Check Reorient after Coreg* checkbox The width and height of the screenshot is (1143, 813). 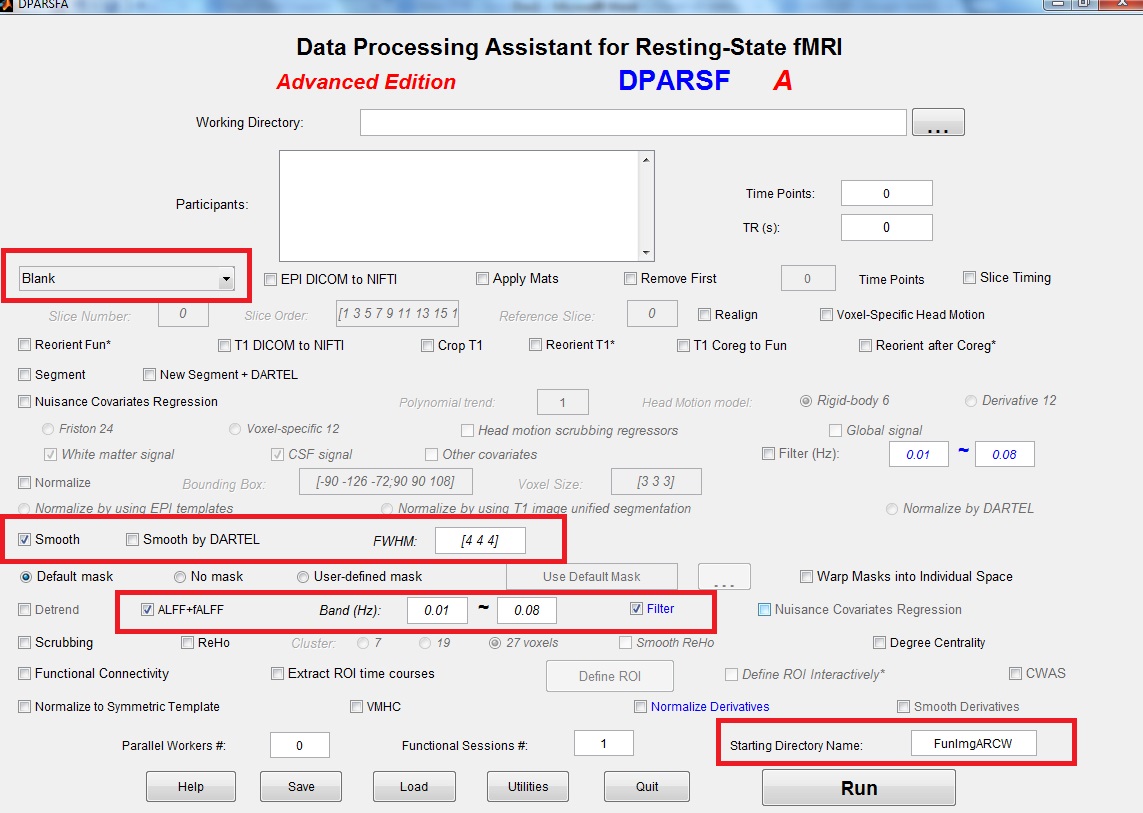(865, 345)
